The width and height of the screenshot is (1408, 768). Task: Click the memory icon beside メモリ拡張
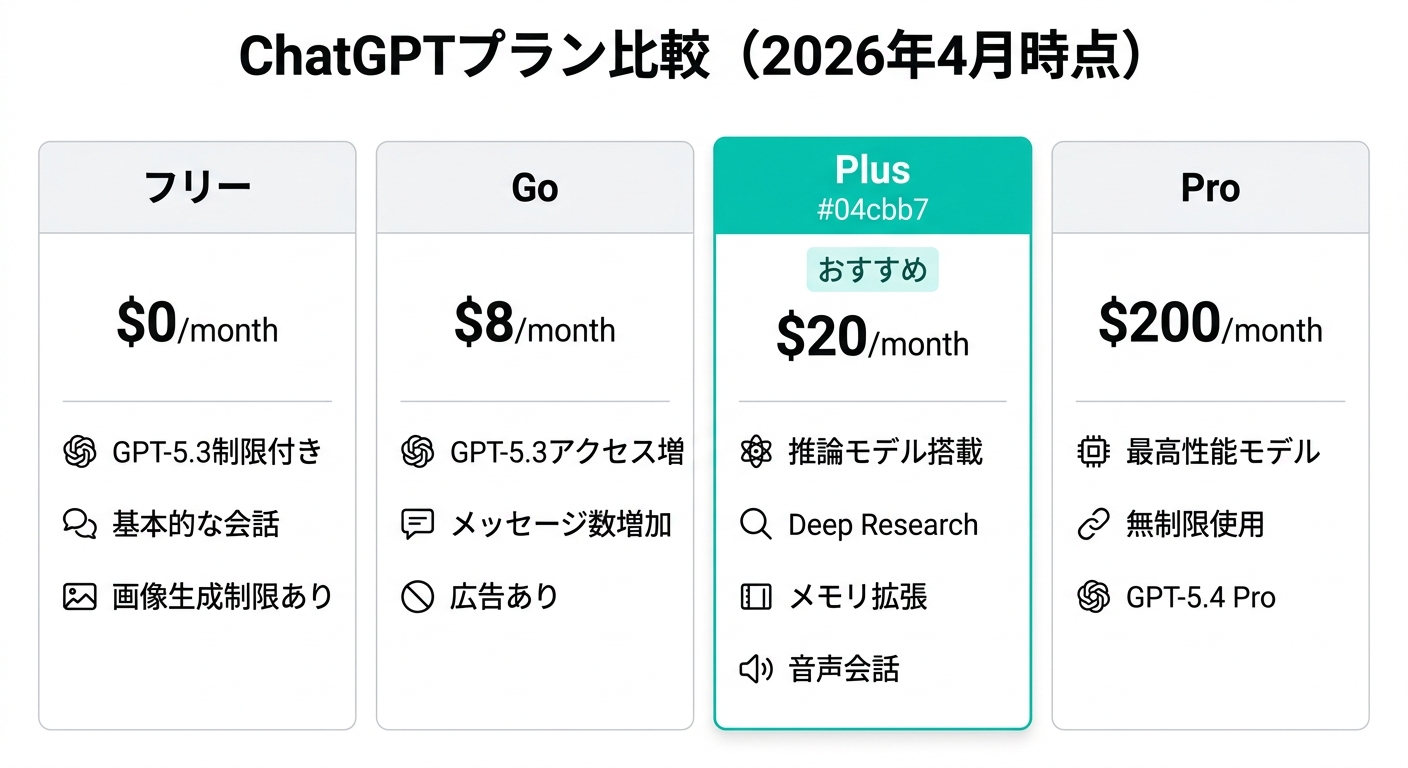click(755, 597)
